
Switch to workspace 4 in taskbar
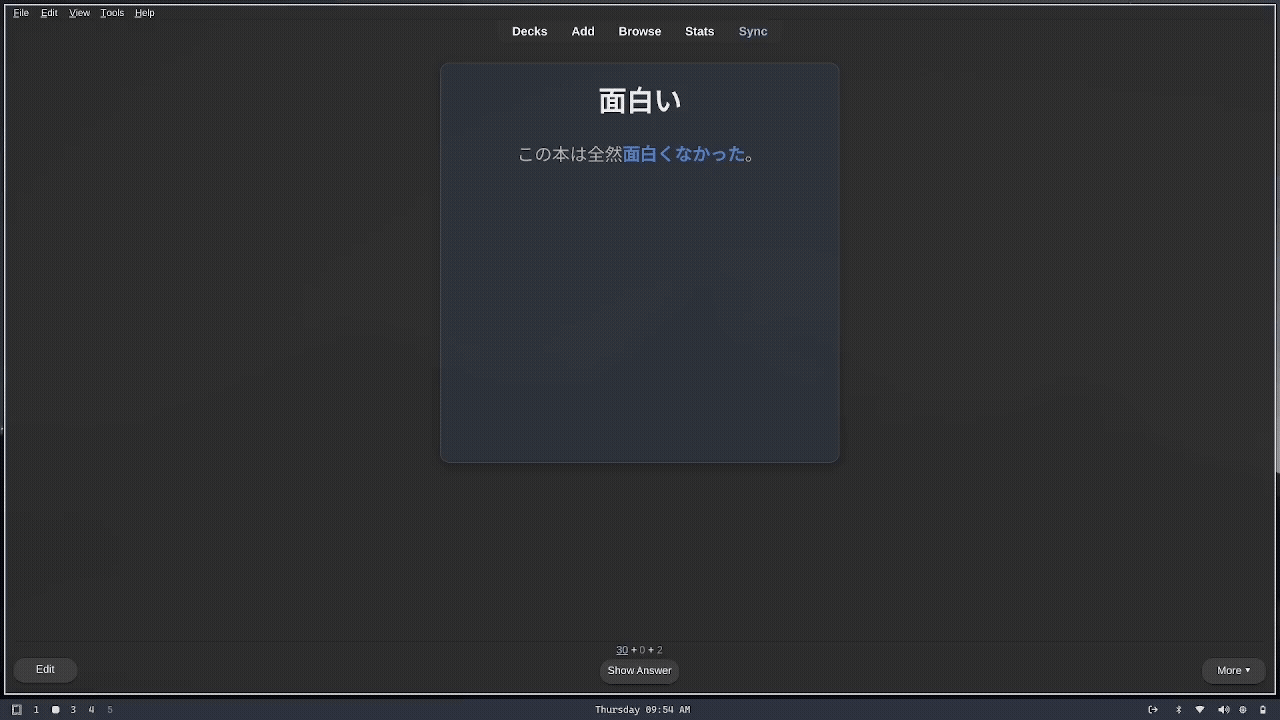pyautogui.click(x=91, y=710)
